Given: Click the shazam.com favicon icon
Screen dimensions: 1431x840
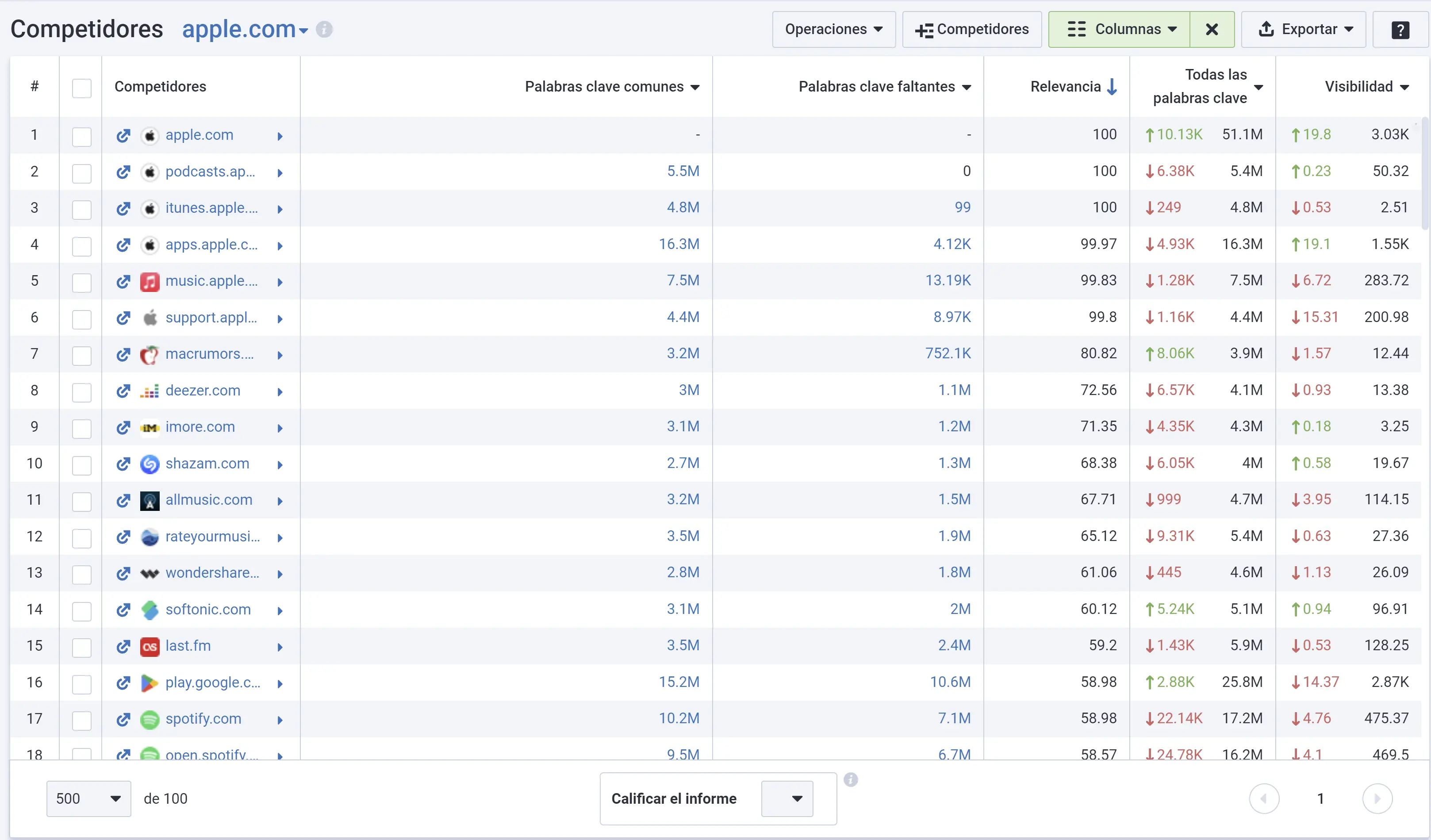Looking at the screenshot, I should [x=150, y=464].
